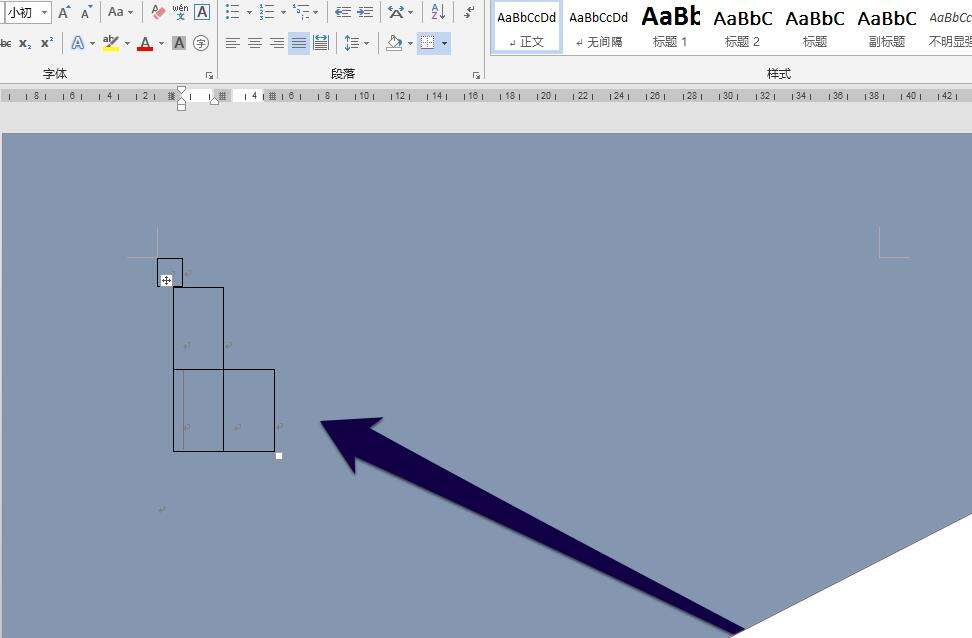The width and height of the screenshot is (972, 638).
Task: Toggle subscript formatting
Action: [x=25, y=43]
